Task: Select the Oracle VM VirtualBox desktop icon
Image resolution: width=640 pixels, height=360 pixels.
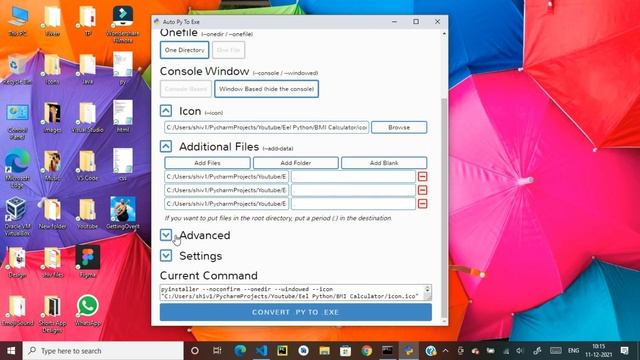Action: (17, 216)
